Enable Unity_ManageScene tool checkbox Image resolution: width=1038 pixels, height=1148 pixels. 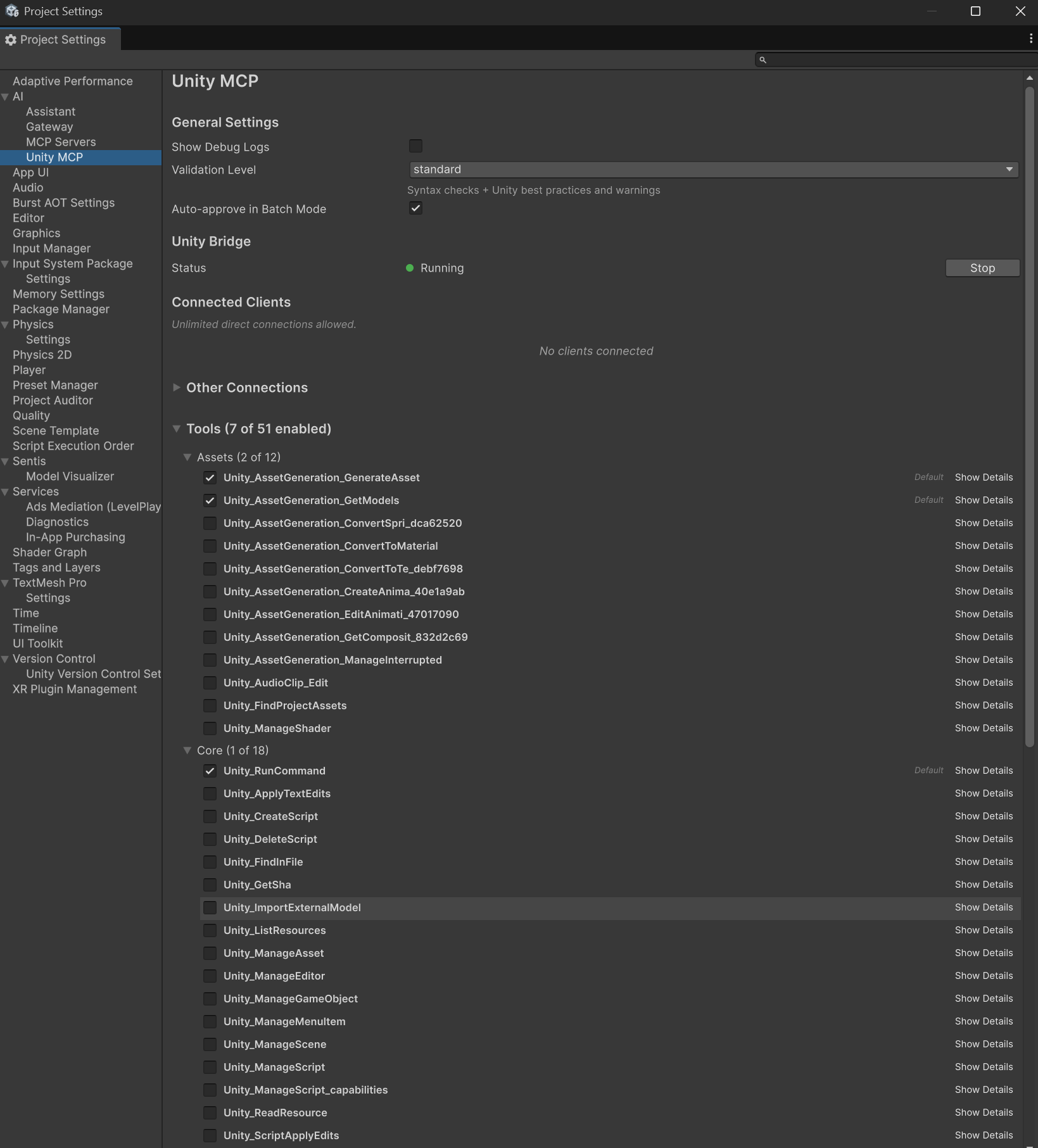coord(210,1044)
